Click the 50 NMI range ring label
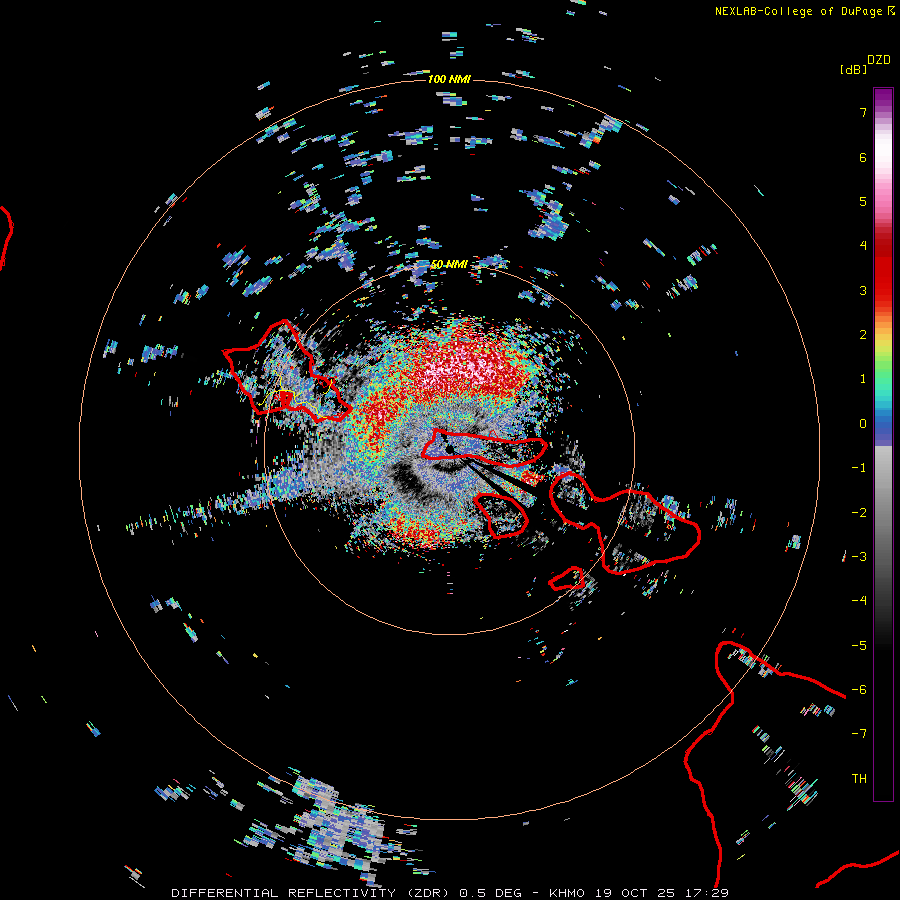 coord(449,264)
